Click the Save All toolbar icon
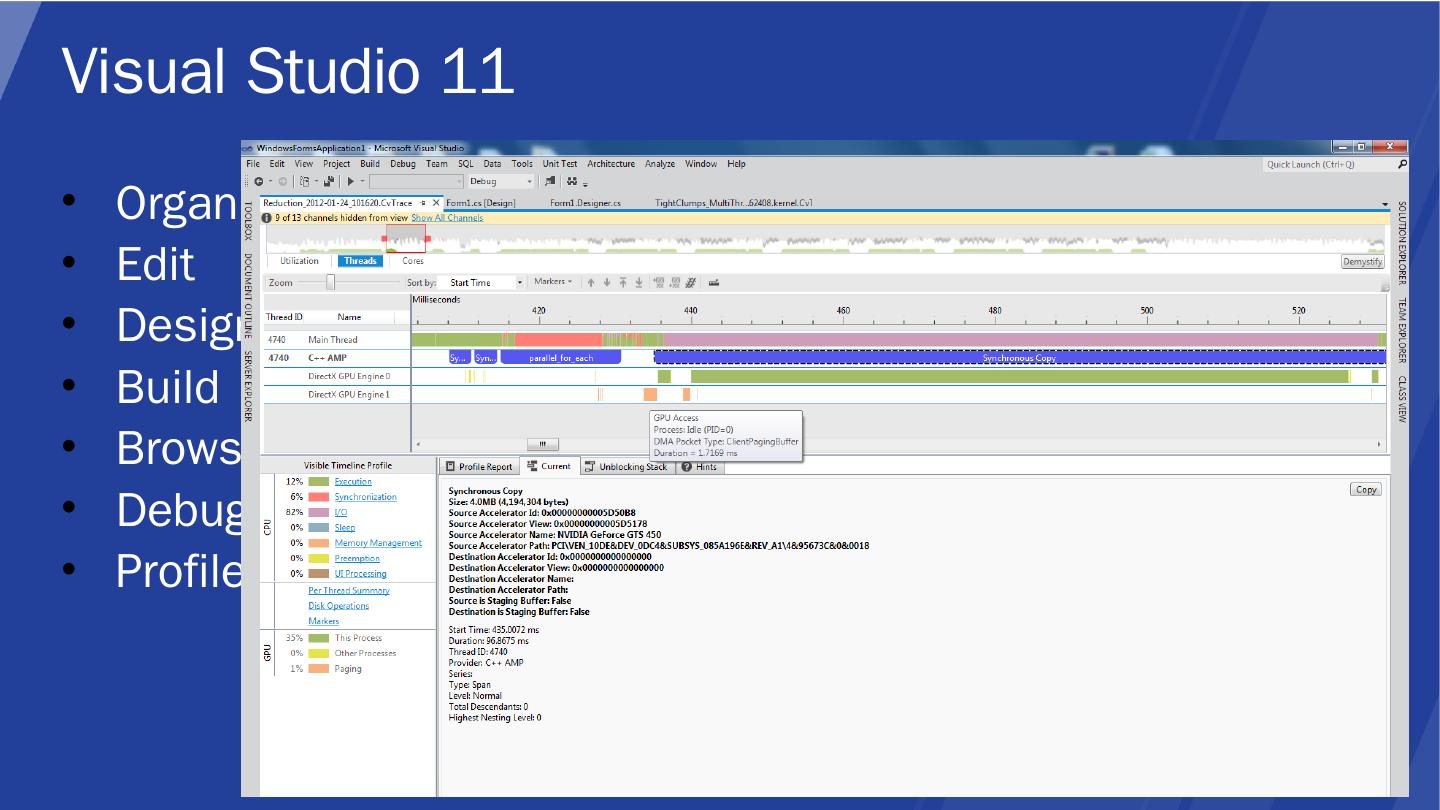1440x810 pixels. (x=328, y=182)
